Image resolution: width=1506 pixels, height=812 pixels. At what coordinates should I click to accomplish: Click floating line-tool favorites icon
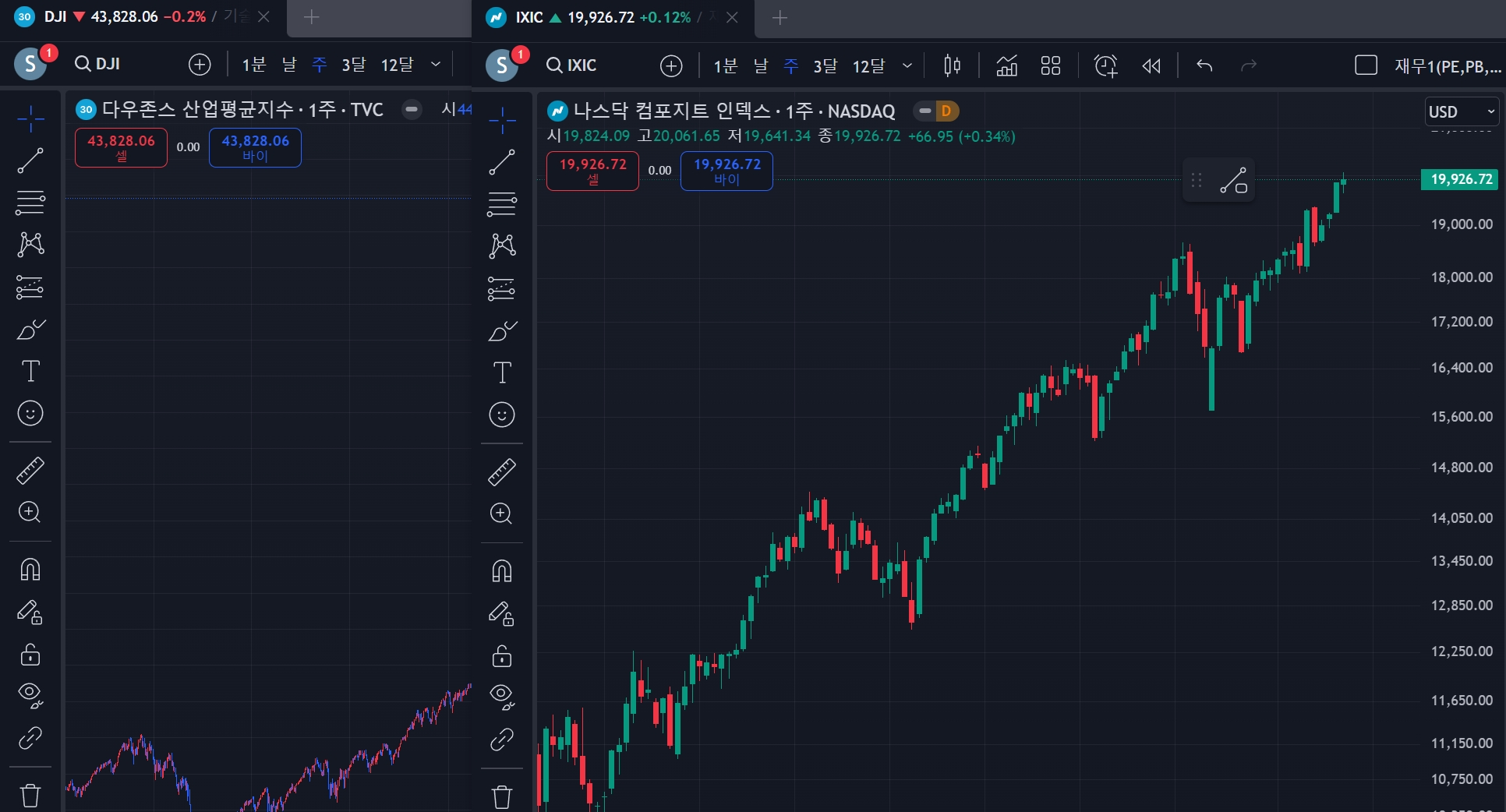[1233, 181]
